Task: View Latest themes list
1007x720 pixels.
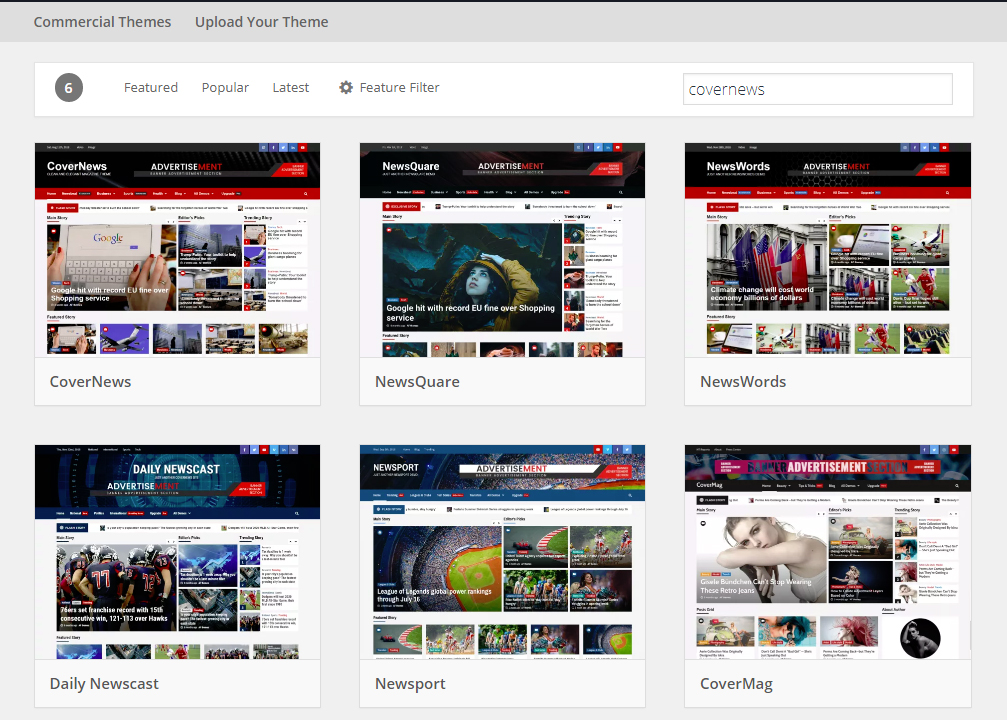Action: (x=291, y=88)
